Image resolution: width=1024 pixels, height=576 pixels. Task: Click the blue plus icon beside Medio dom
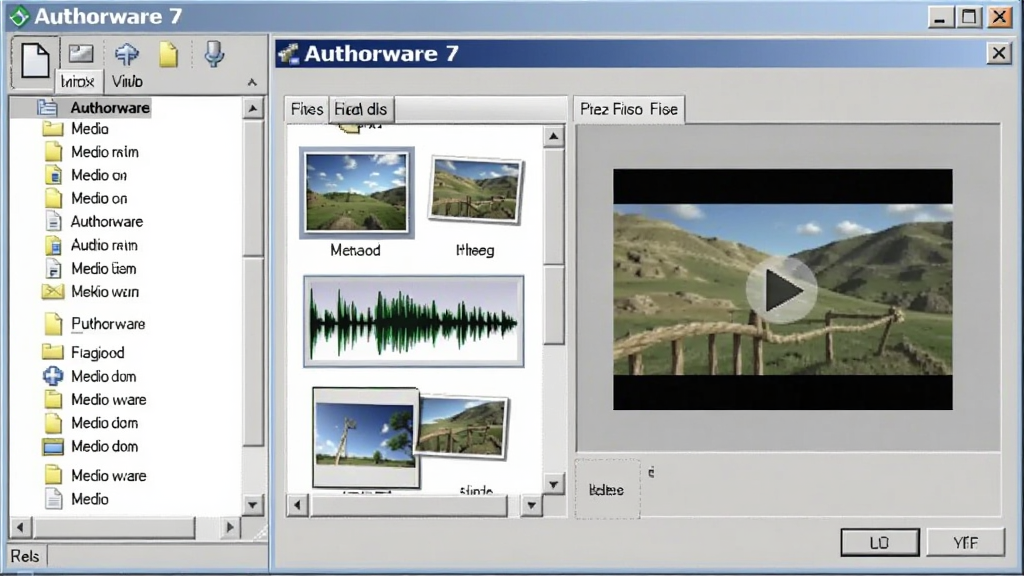coord(53,376)
